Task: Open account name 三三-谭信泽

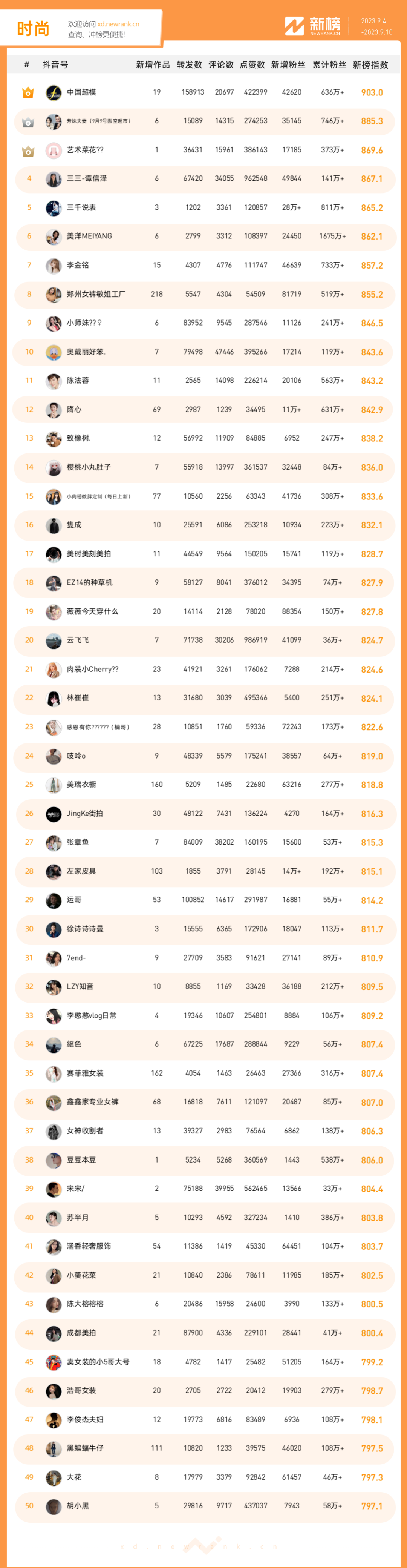Action: (87, 179)
